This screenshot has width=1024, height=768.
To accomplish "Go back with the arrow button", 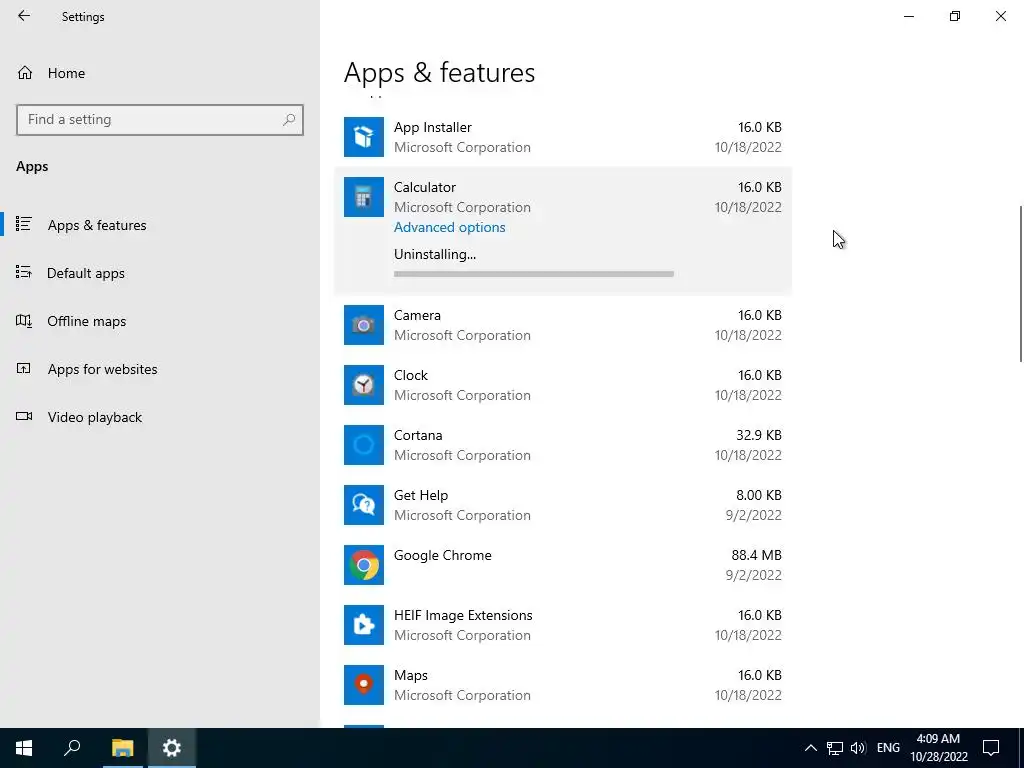I will 24,16.
